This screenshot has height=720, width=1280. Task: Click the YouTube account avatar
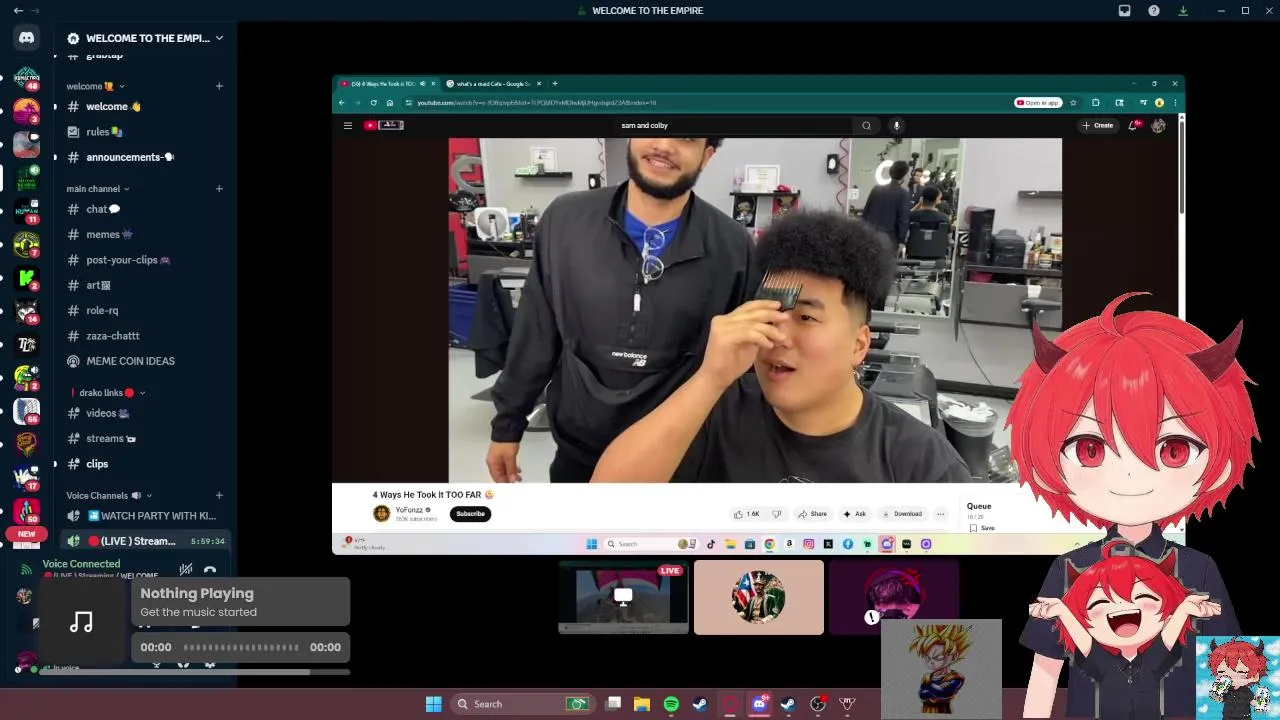pos(1158,125)
